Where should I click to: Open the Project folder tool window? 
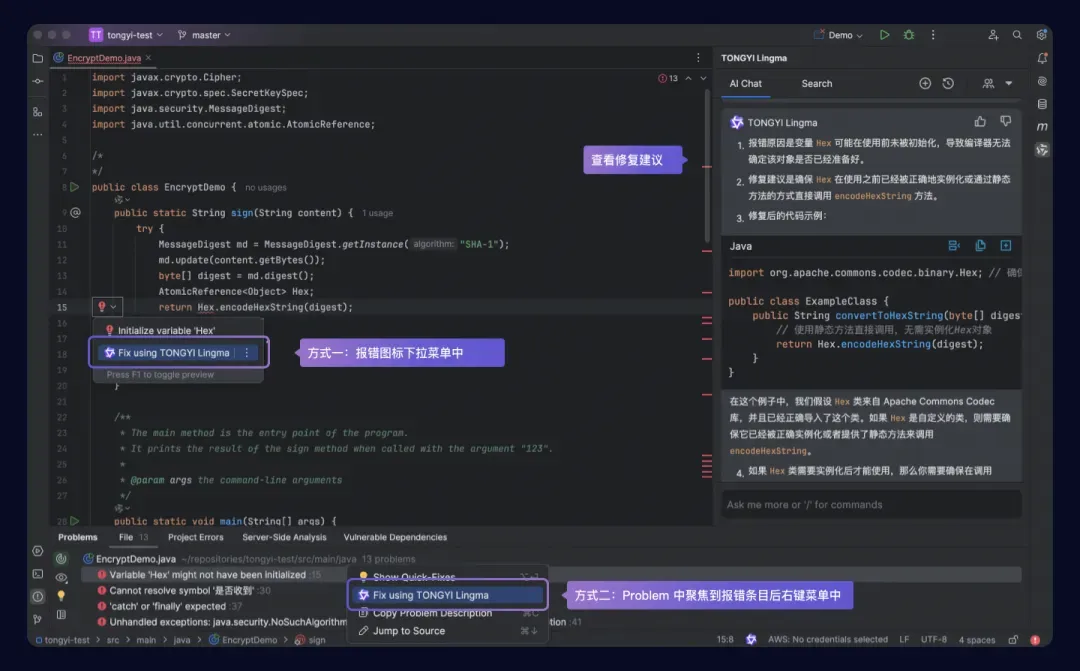coord(37,59)
